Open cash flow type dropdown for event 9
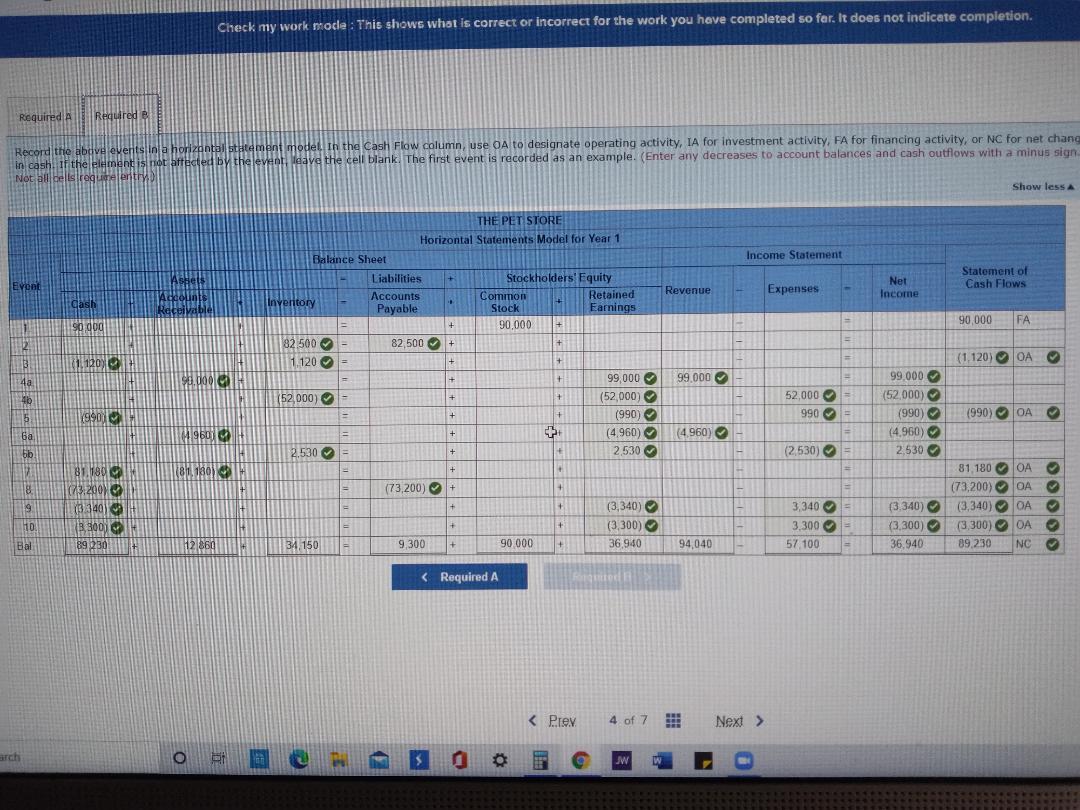The height and width of the screenshot is (810, 1080). tap(1029, 506)
